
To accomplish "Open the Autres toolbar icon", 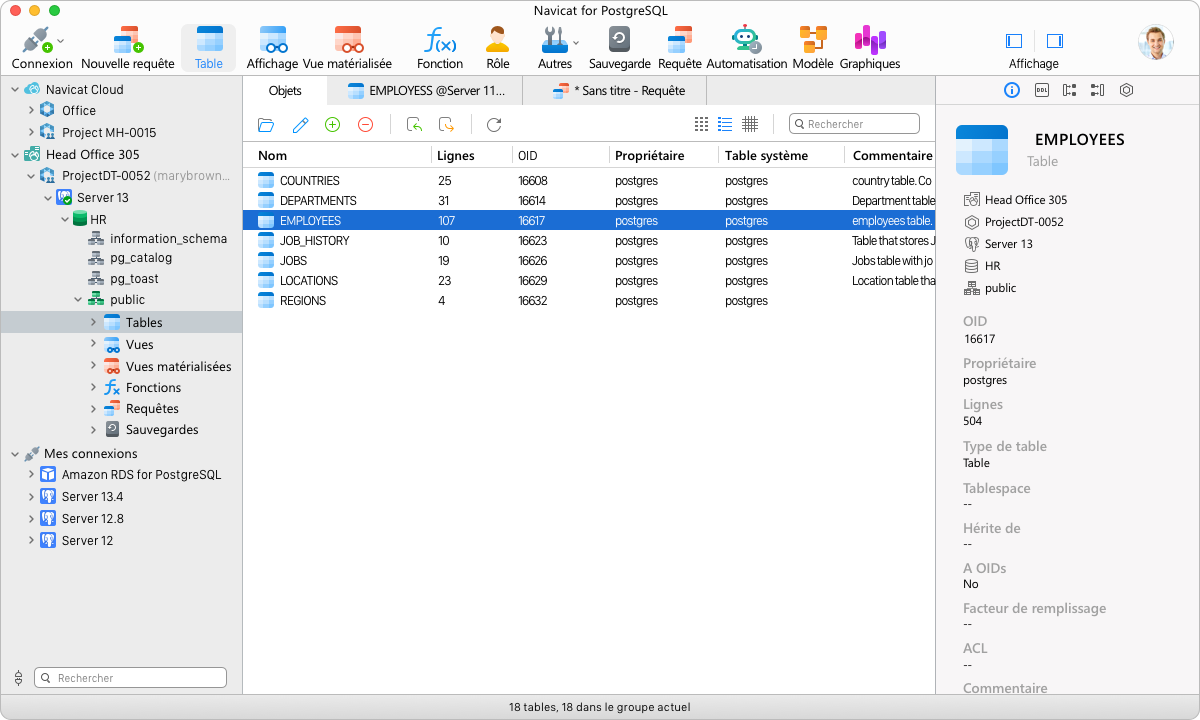I will 555,48.
